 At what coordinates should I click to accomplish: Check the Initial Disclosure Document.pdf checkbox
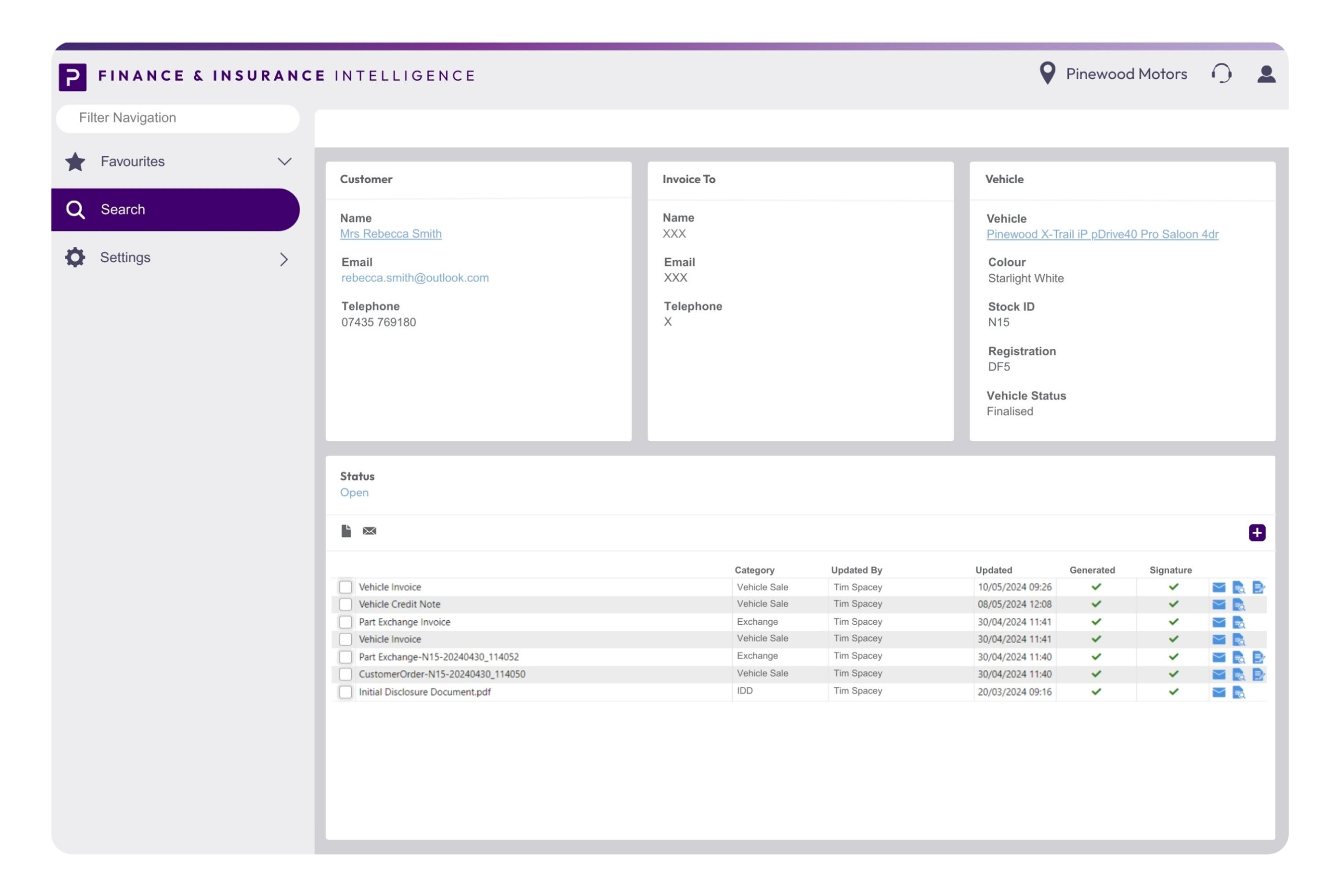(x=345, y=692)
